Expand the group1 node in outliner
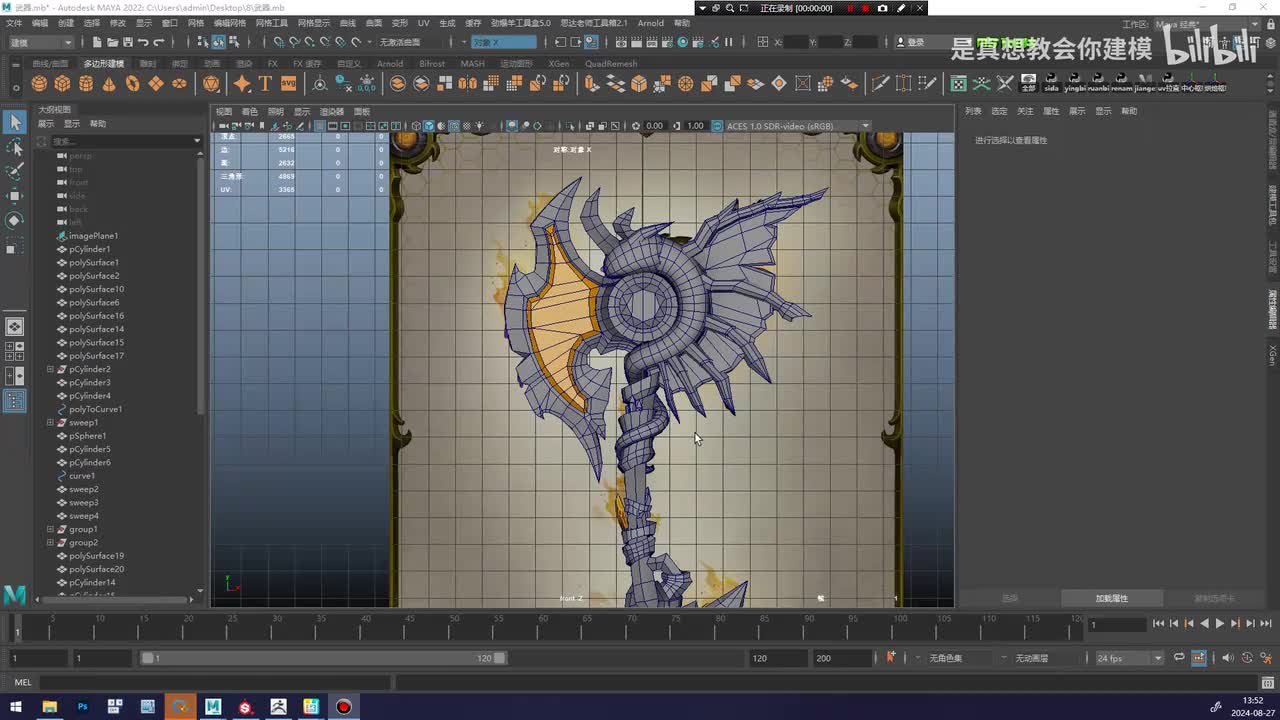This screenshot has width=1280, height=720. coord(50,529)
